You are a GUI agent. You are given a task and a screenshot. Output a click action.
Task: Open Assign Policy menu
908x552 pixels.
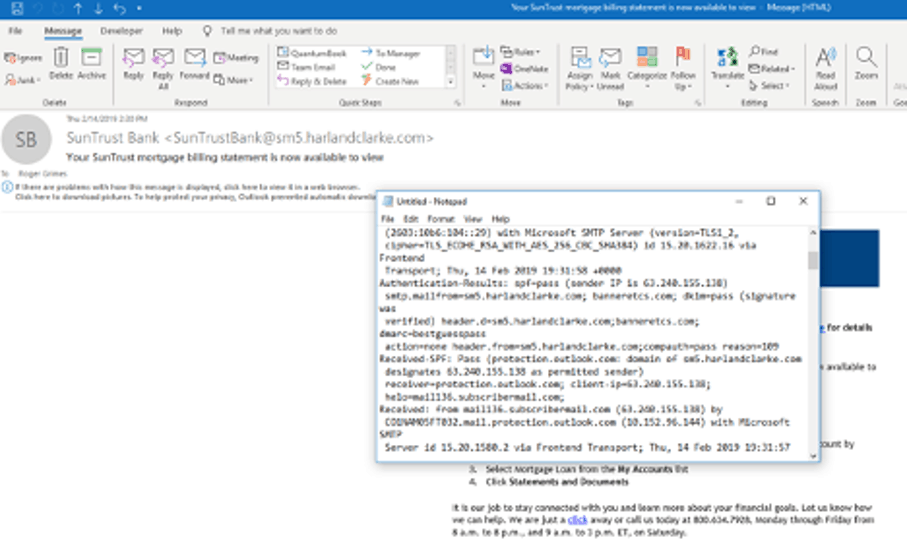(580, 68)
